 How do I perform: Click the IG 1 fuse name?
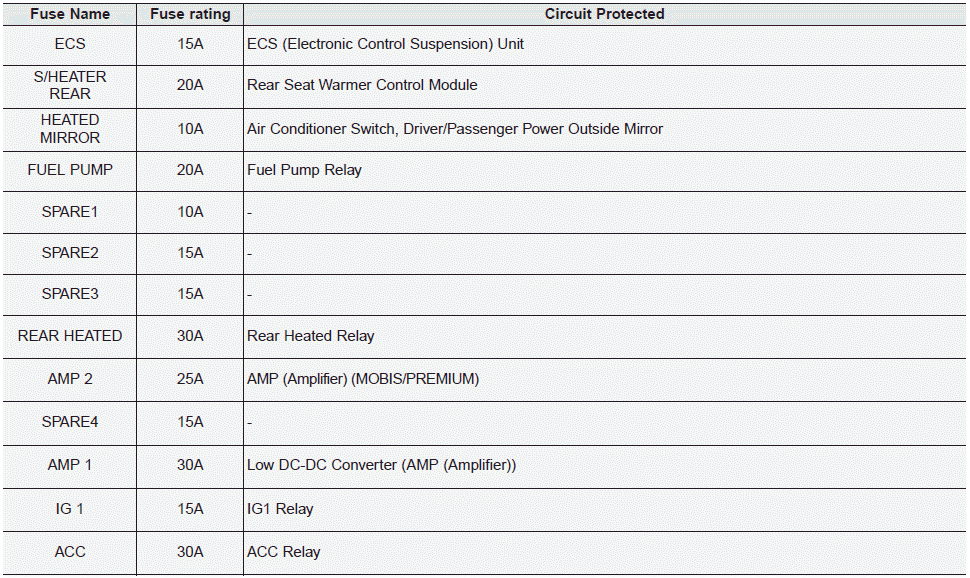(70, 509)
